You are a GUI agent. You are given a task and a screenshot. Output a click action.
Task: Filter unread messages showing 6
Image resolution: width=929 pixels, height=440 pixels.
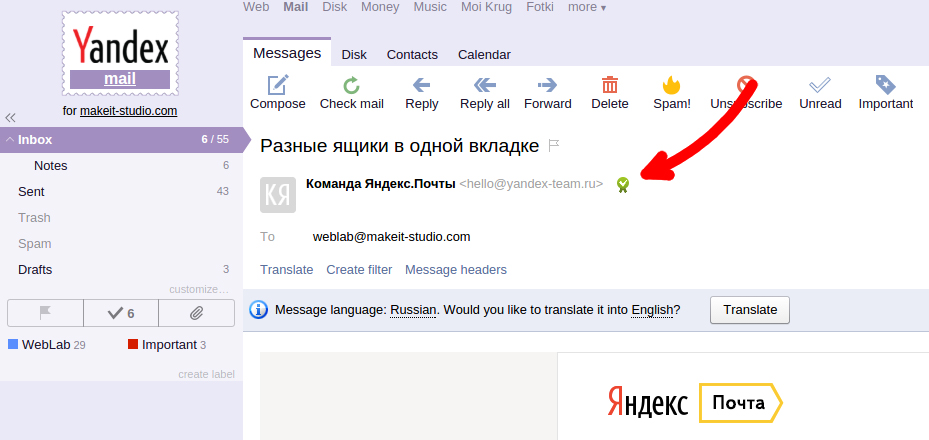click(x=121, y=313)
